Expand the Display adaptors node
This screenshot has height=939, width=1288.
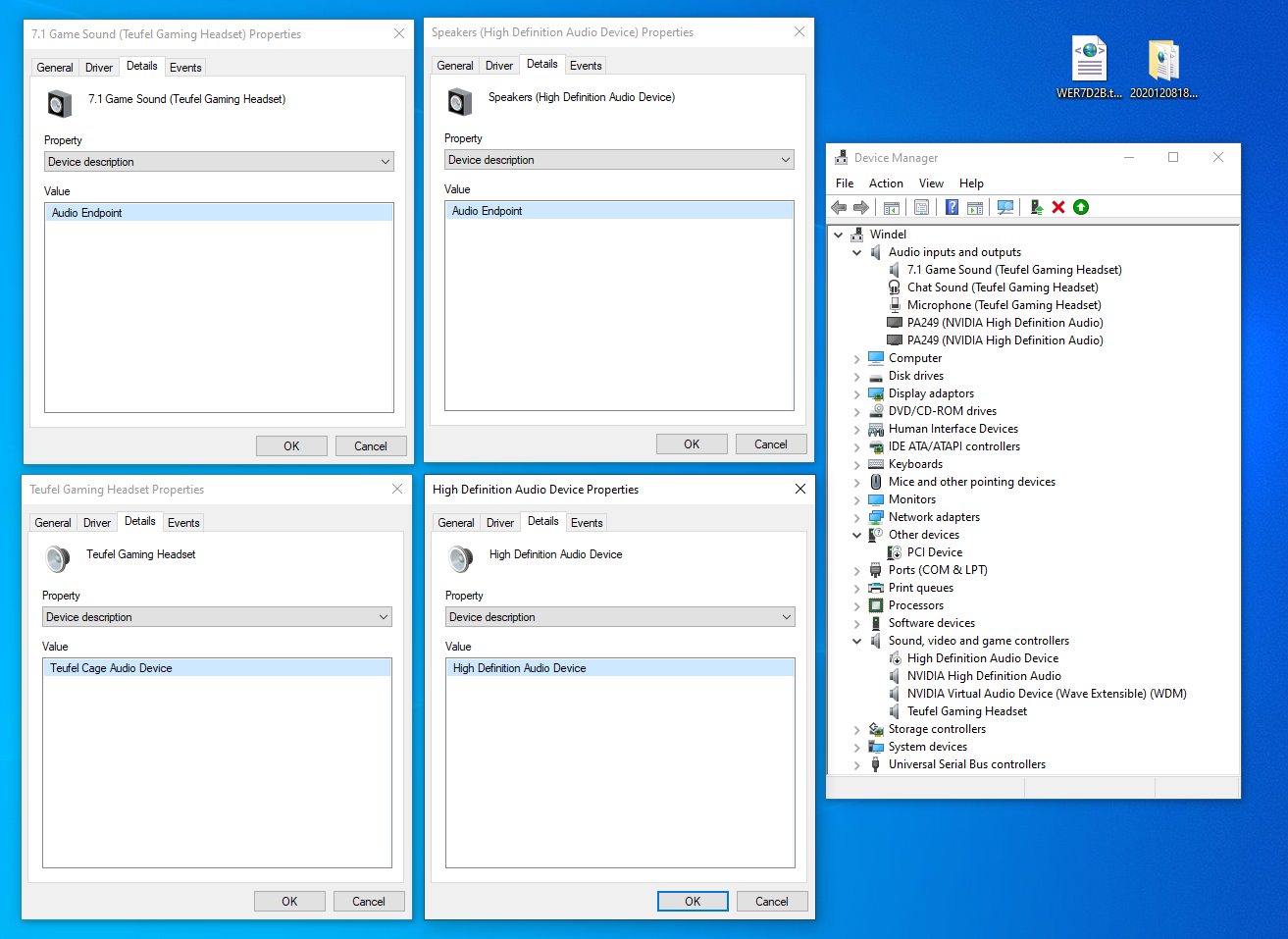tap(856, 393)
